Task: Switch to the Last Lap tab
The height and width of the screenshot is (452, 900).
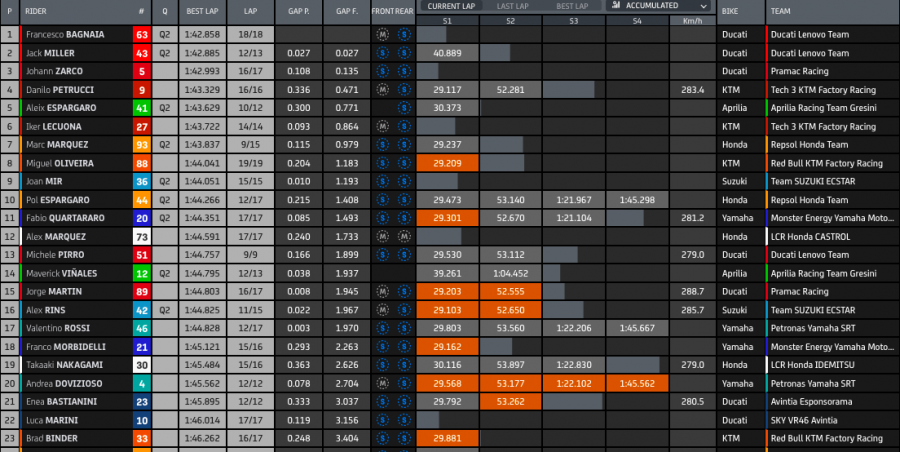Action: point(511,6)
